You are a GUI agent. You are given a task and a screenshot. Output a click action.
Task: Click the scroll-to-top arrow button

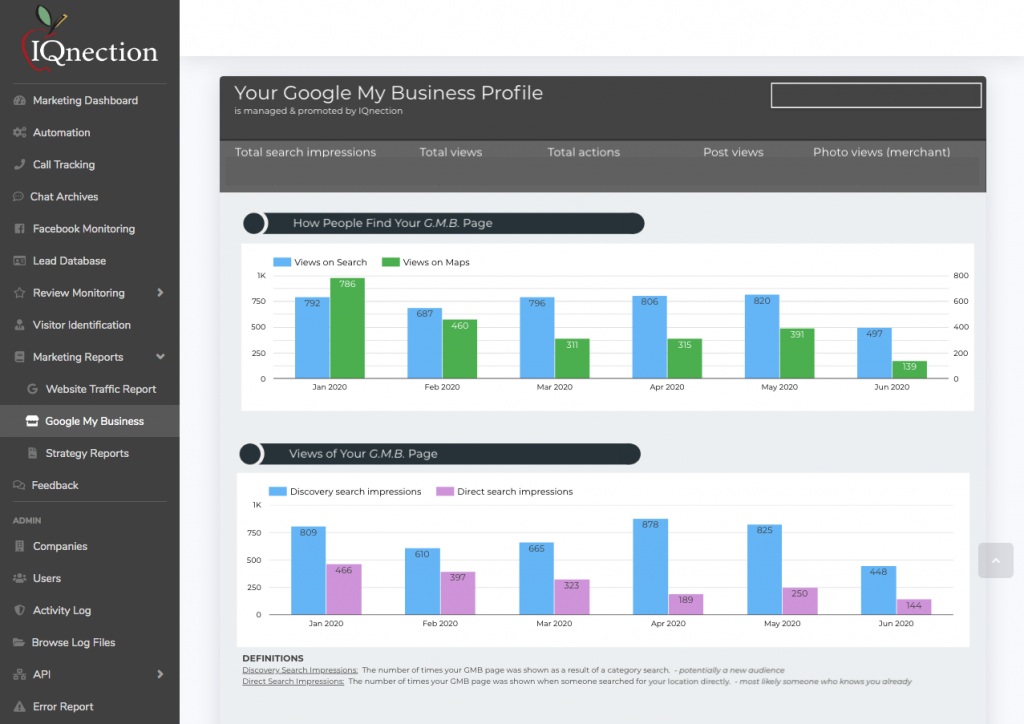[x=995, y=560]
